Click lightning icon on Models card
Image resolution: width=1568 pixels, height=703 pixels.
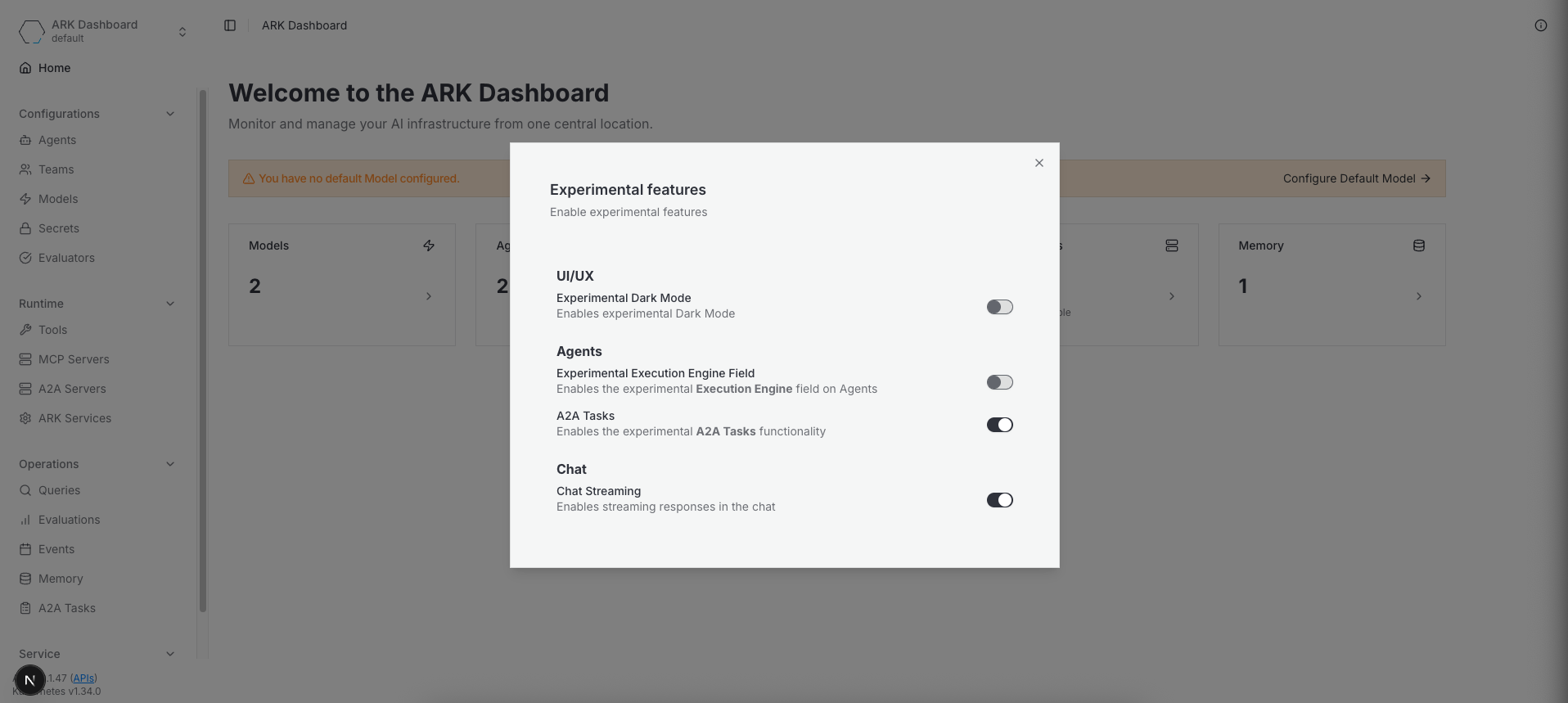pyautogui.click(x=429, y=246)
